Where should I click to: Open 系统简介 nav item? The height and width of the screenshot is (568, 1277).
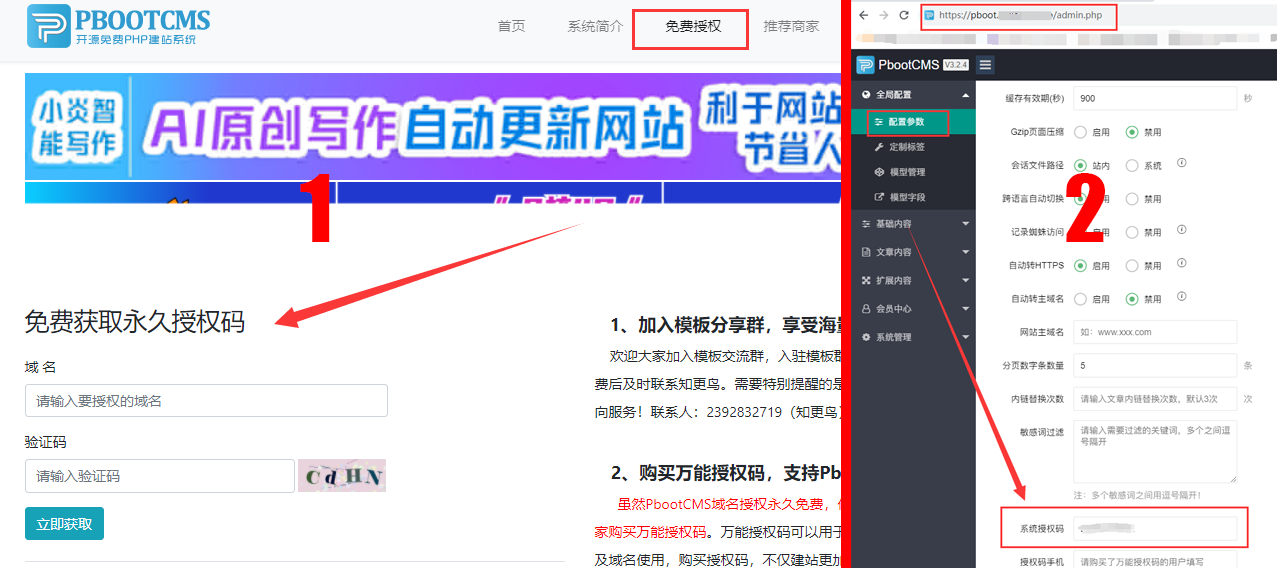pos(595,27)
